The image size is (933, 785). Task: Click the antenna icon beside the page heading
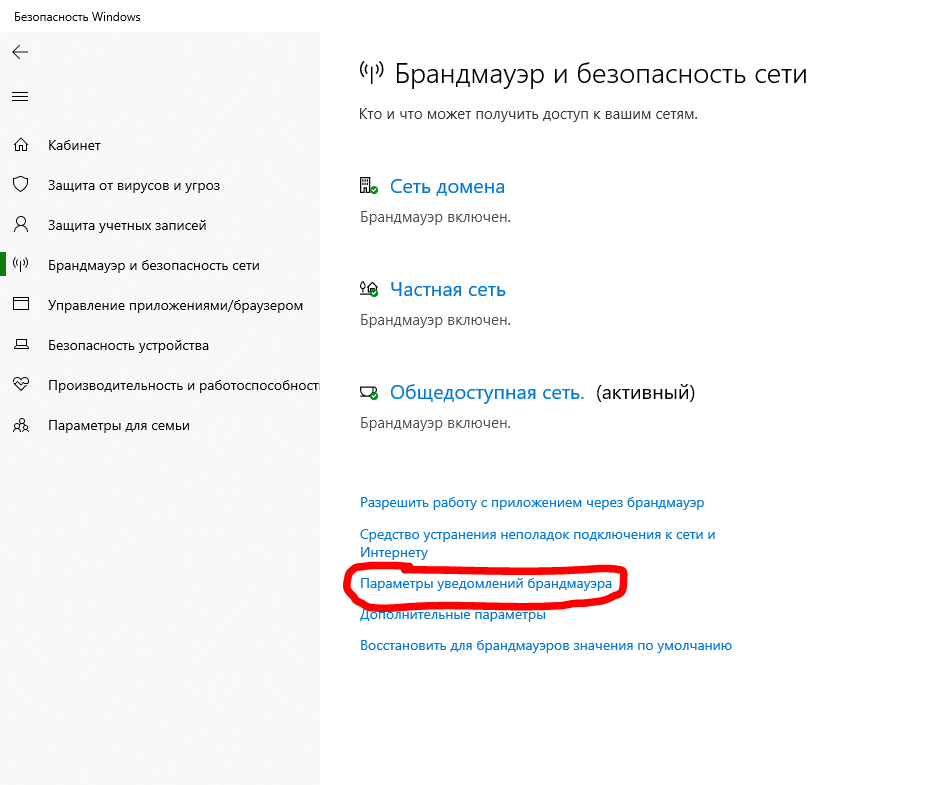[x=372, y=73]
